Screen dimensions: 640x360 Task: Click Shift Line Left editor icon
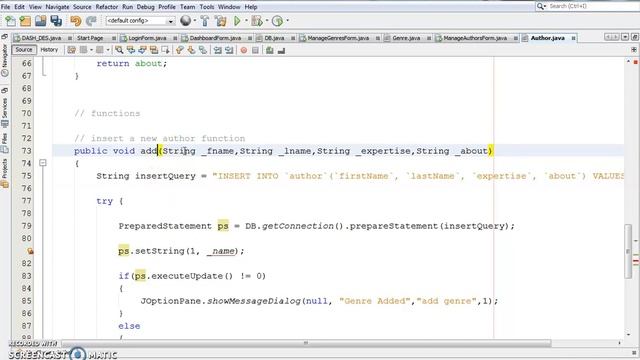(x=218, y=50)
